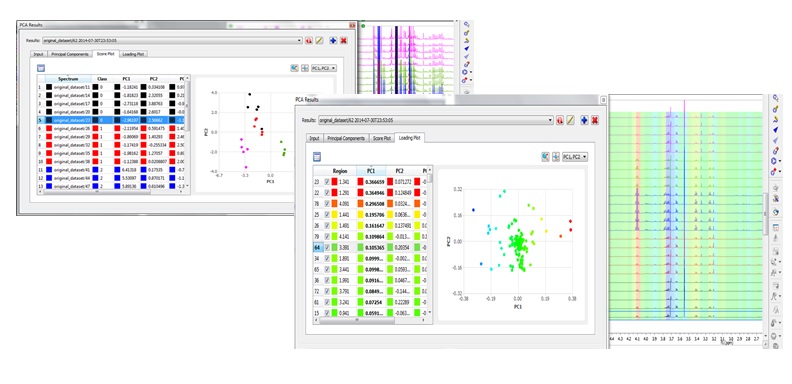Open the PC1,PC2 dropdown in the Loading Plot window
Viewport: 792px width, 384px height.
575,157
